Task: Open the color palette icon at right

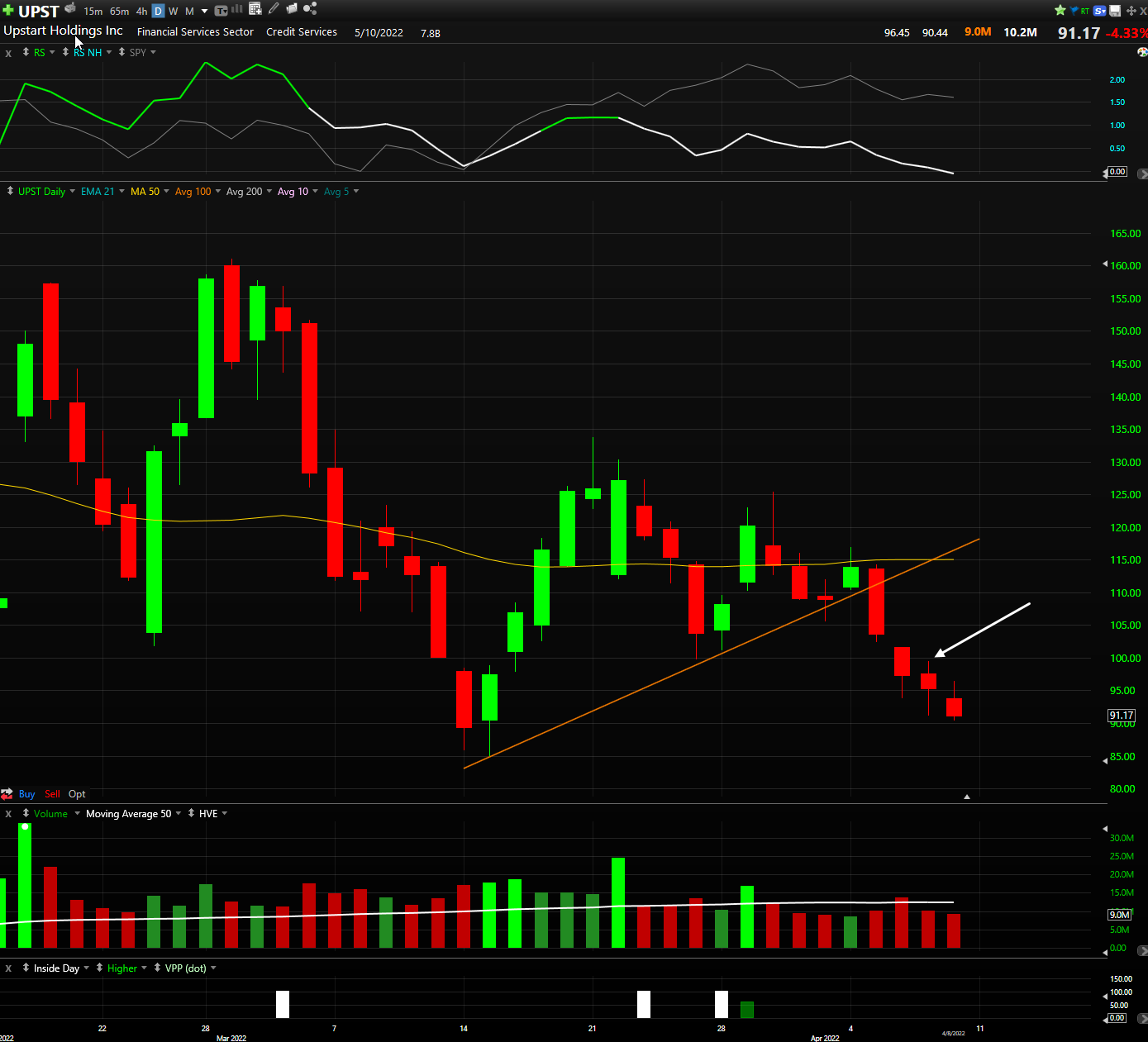Action: point(1143,51)
